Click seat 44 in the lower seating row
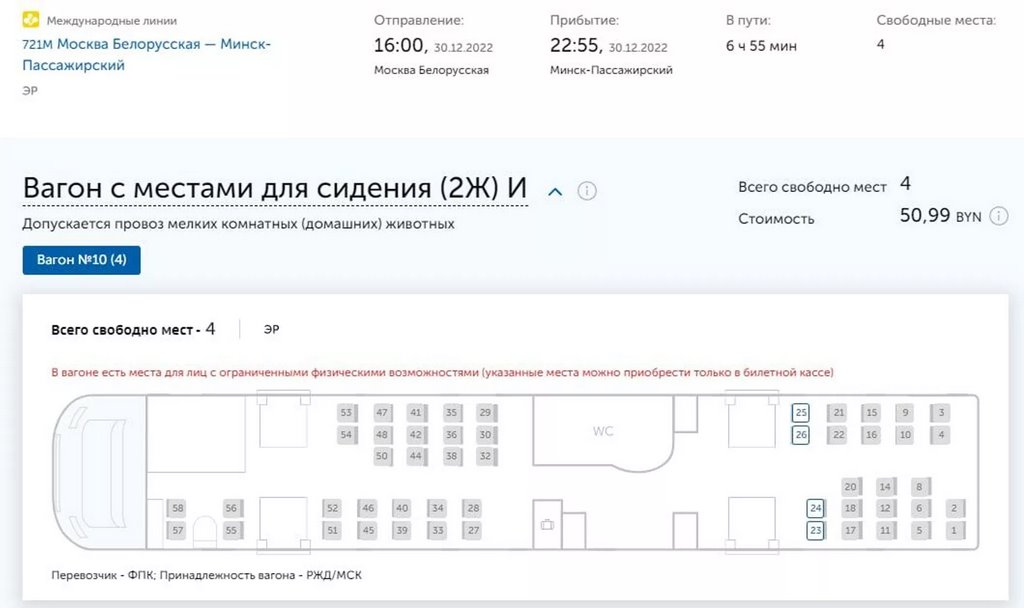The height and width of the screenshot is (608, 1024). coord(415,456)
